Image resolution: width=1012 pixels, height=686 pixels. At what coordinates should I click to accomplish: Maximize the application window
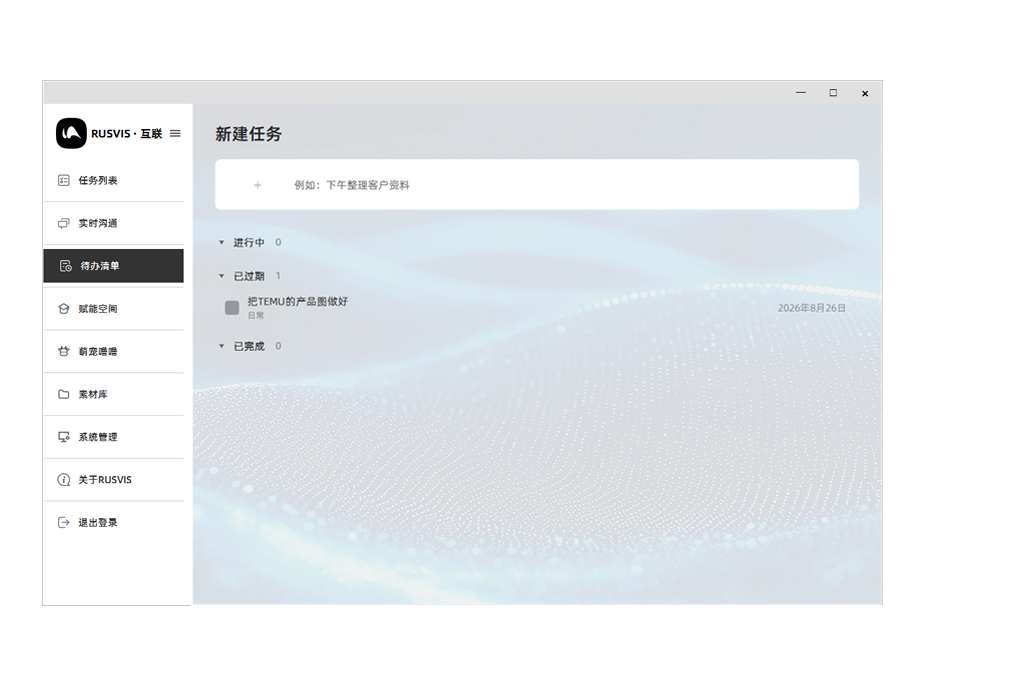point(833,93)
